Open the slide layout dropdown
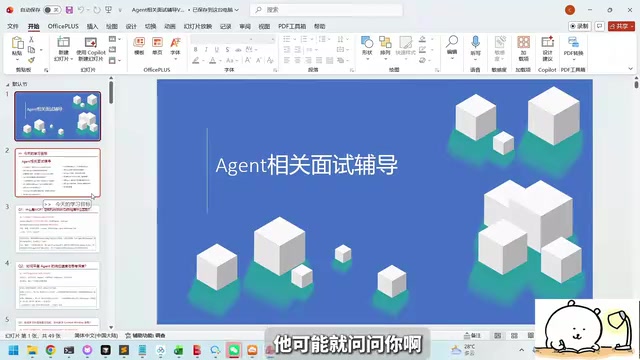640x360 pixels. (x=115, y=39)
